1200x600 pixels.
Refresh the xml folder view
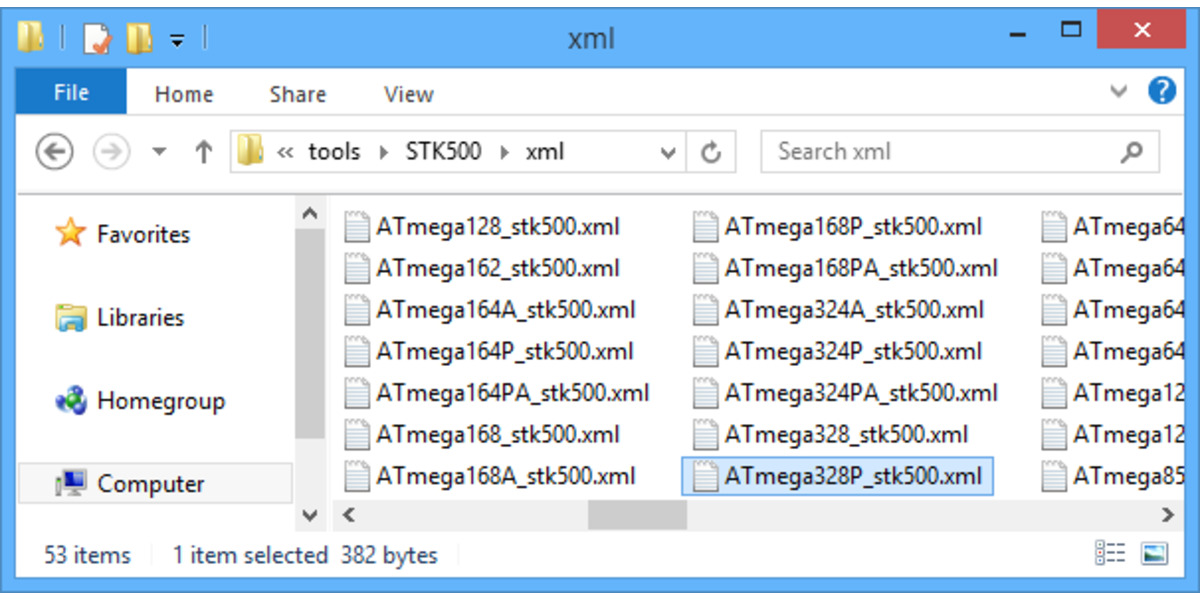click(x=710, y=151)
